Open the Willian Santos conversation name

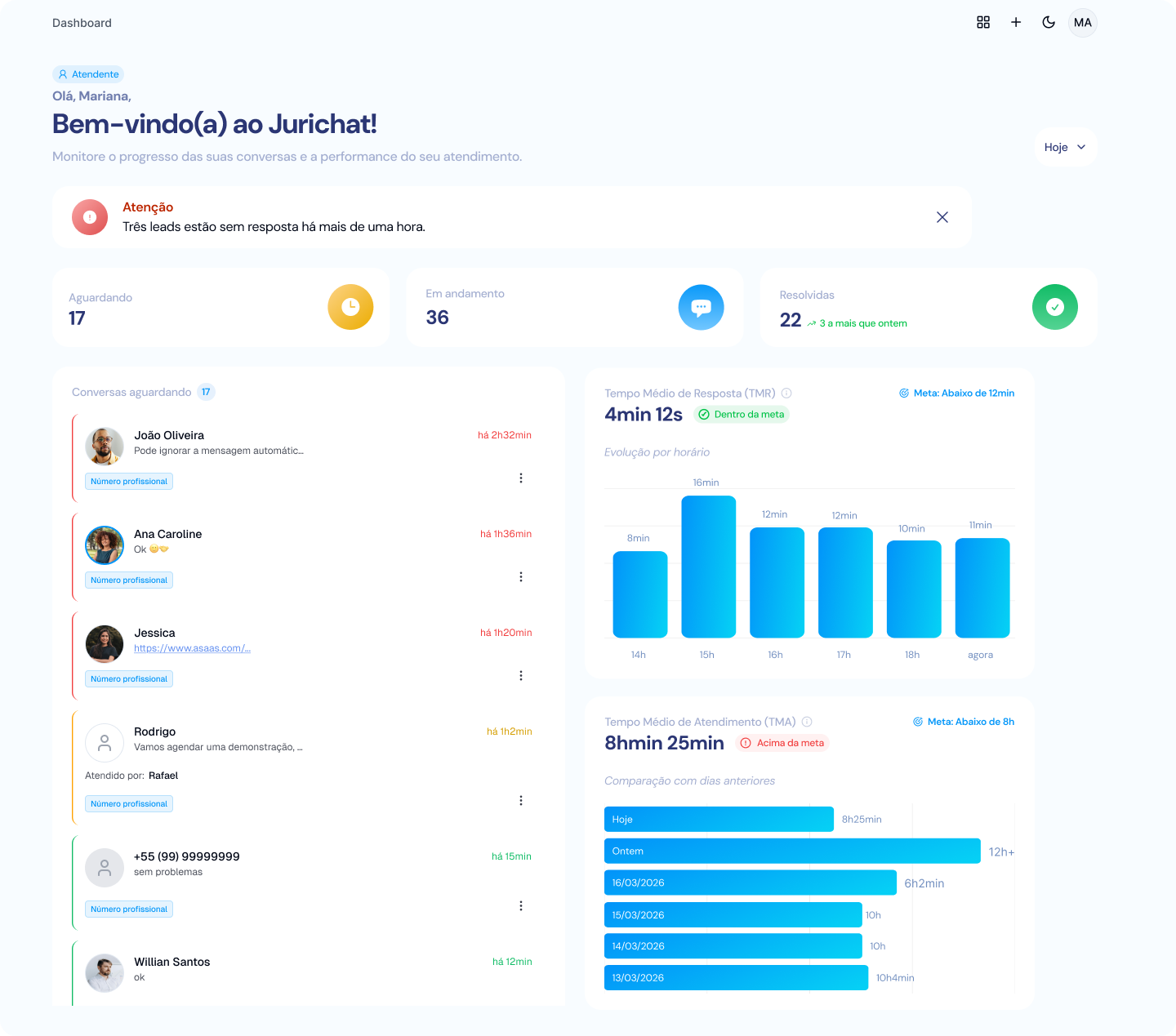click(x=172, y=962)
